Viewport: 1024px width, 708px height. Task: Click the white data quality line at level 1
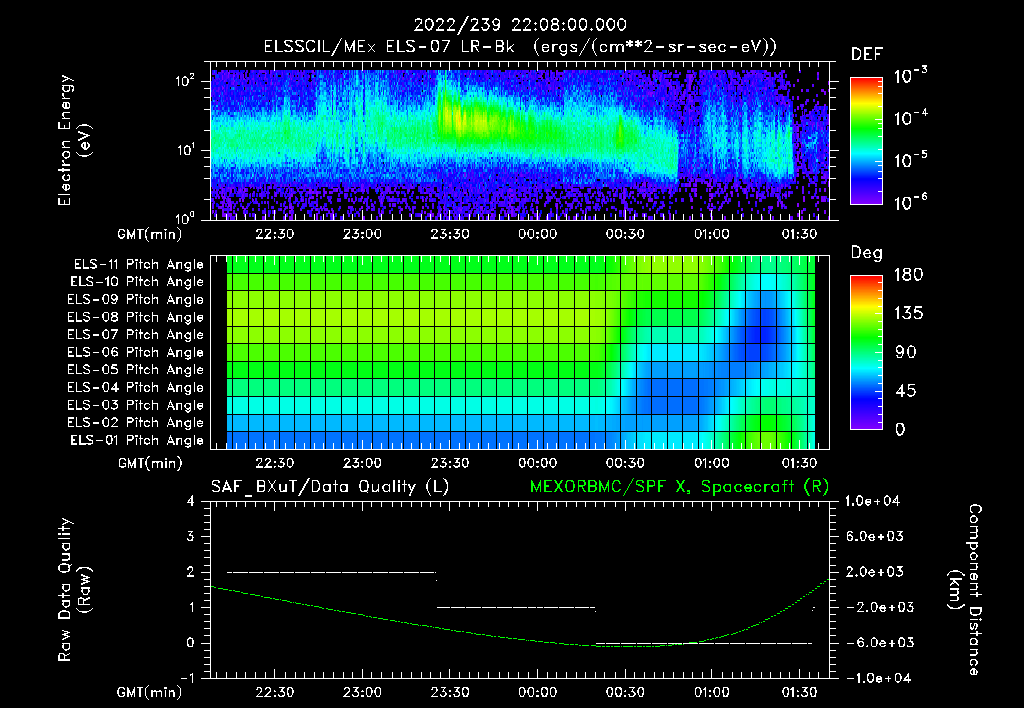point(516,607)
